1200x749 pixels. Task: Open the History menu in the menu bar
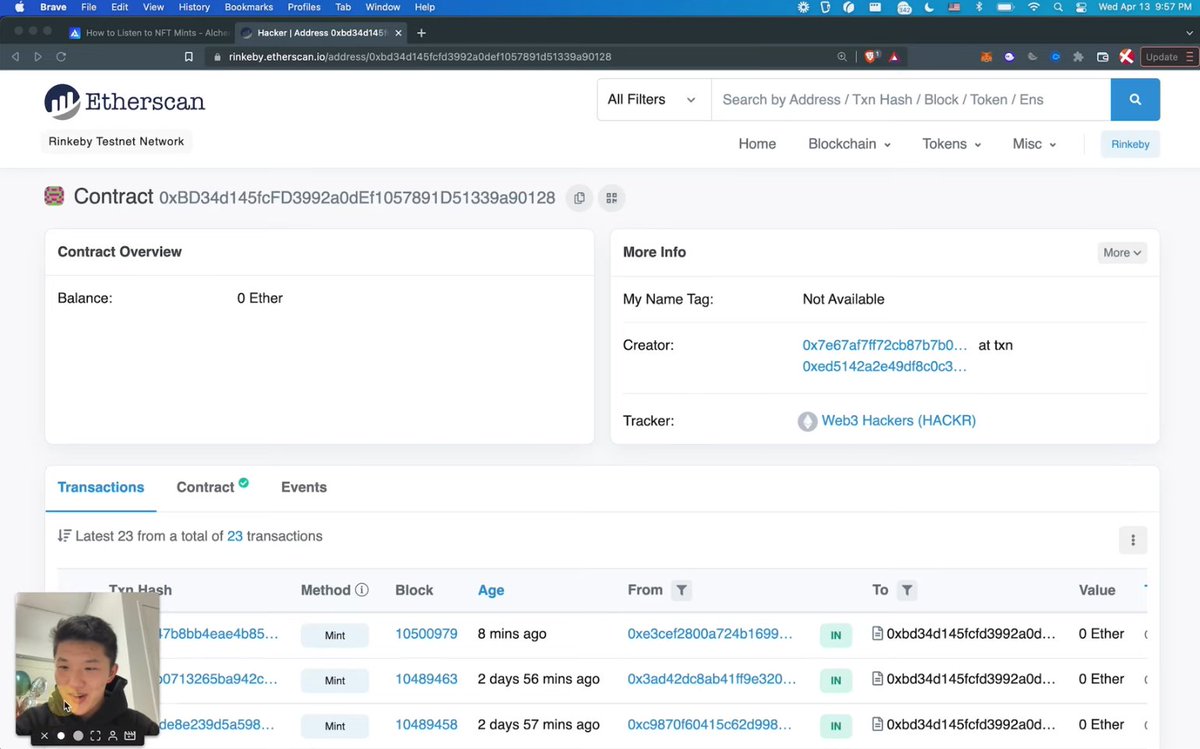pyautogui.click(x=194, y=7)
